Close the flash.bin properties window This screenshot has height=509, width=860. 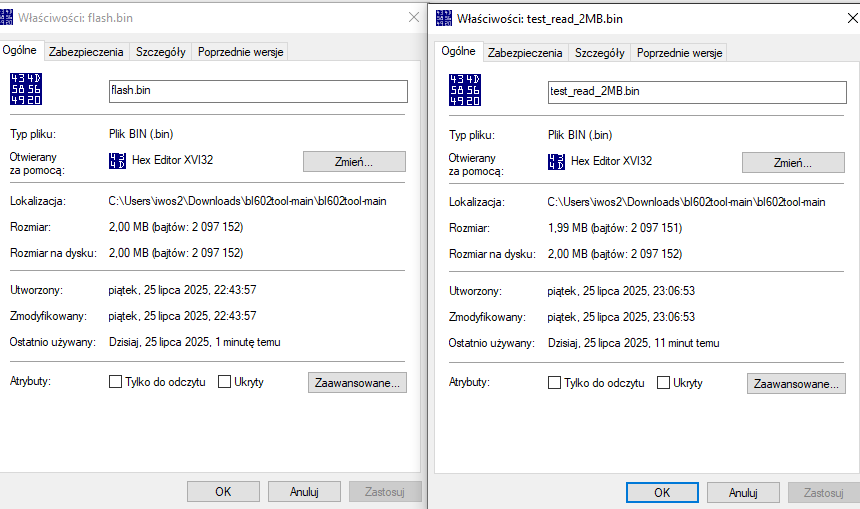(x=414, y=18)
